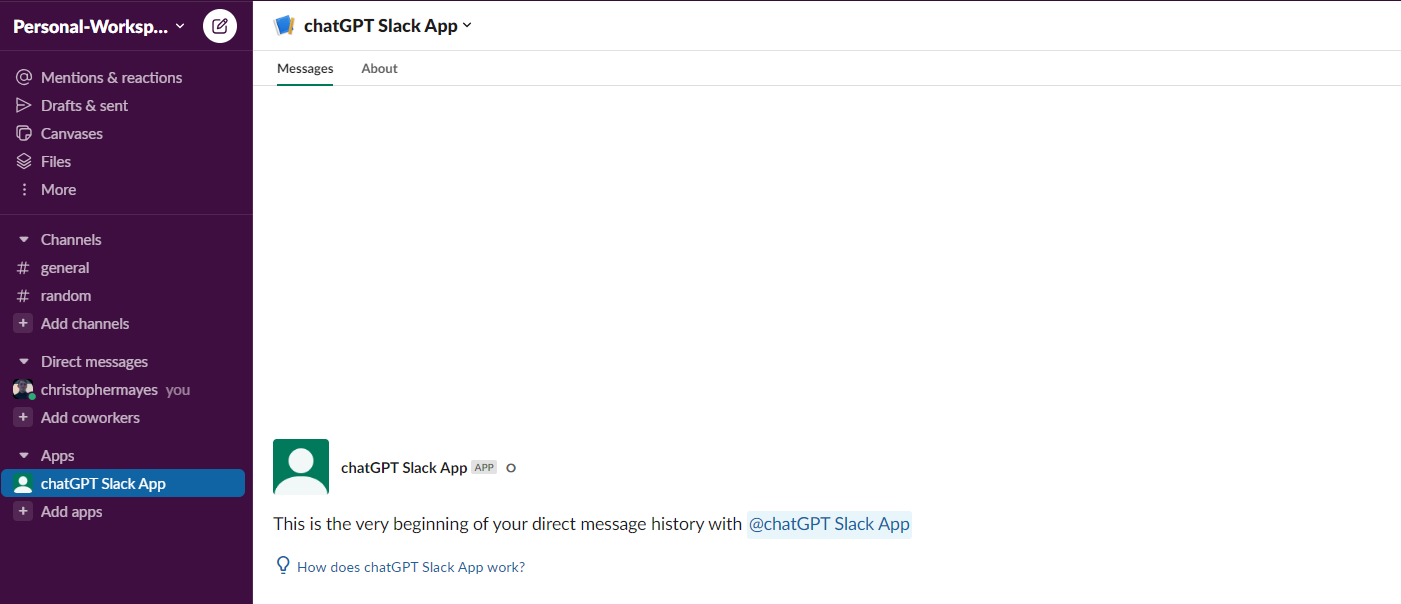The width and height of the screenshot is (1401, 604).
Task: Collapse the Channels section
Action: point(24,240)
